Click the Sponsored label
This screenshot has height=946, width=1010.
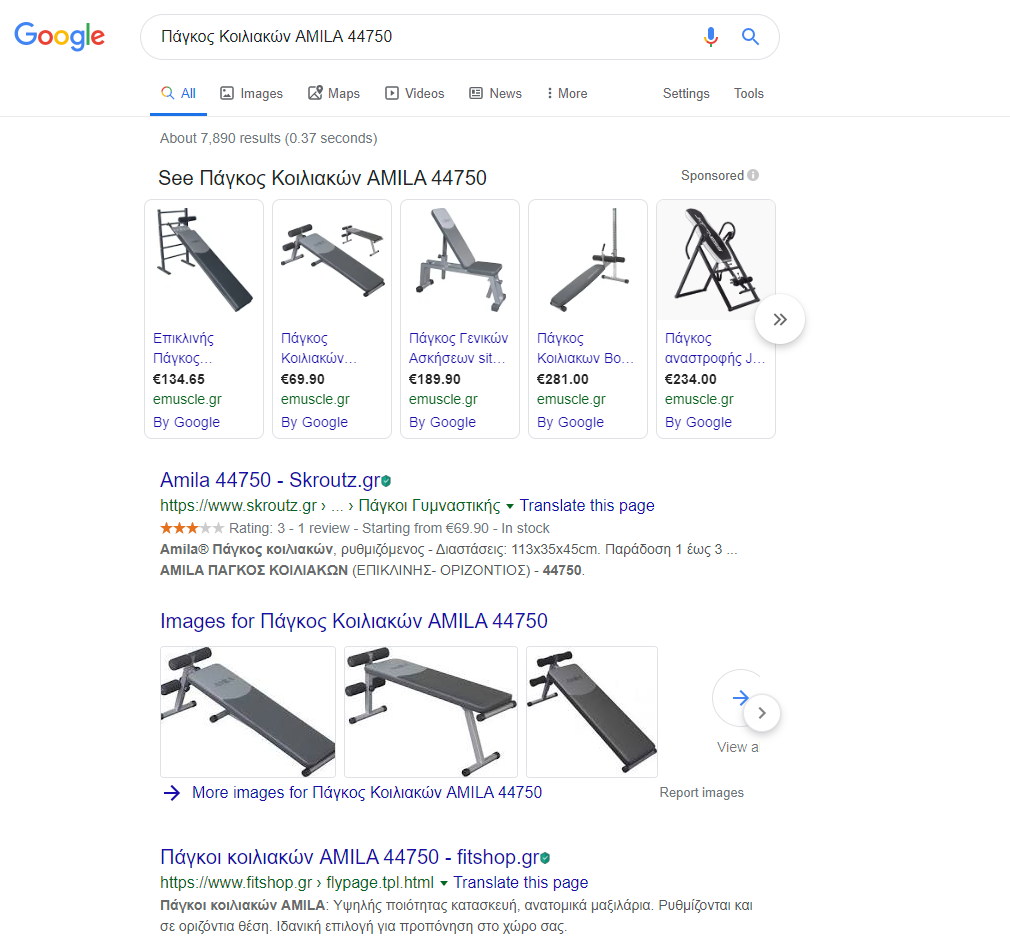pyautogui.click(x=712, y=175)
